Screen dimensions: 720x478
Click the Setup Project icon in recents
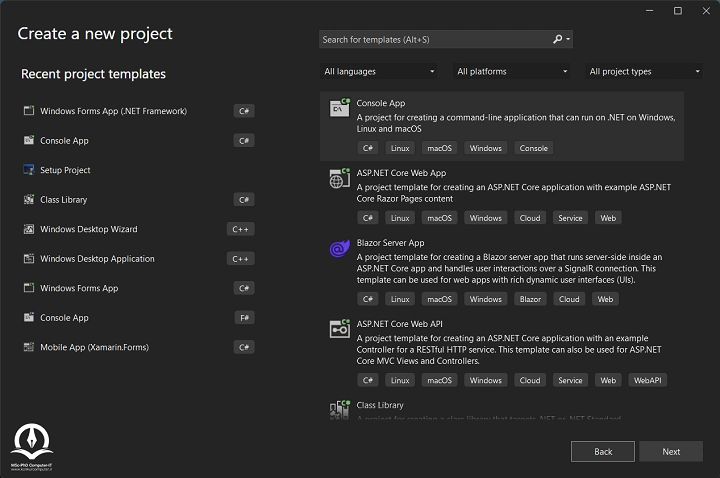(28, 170)
